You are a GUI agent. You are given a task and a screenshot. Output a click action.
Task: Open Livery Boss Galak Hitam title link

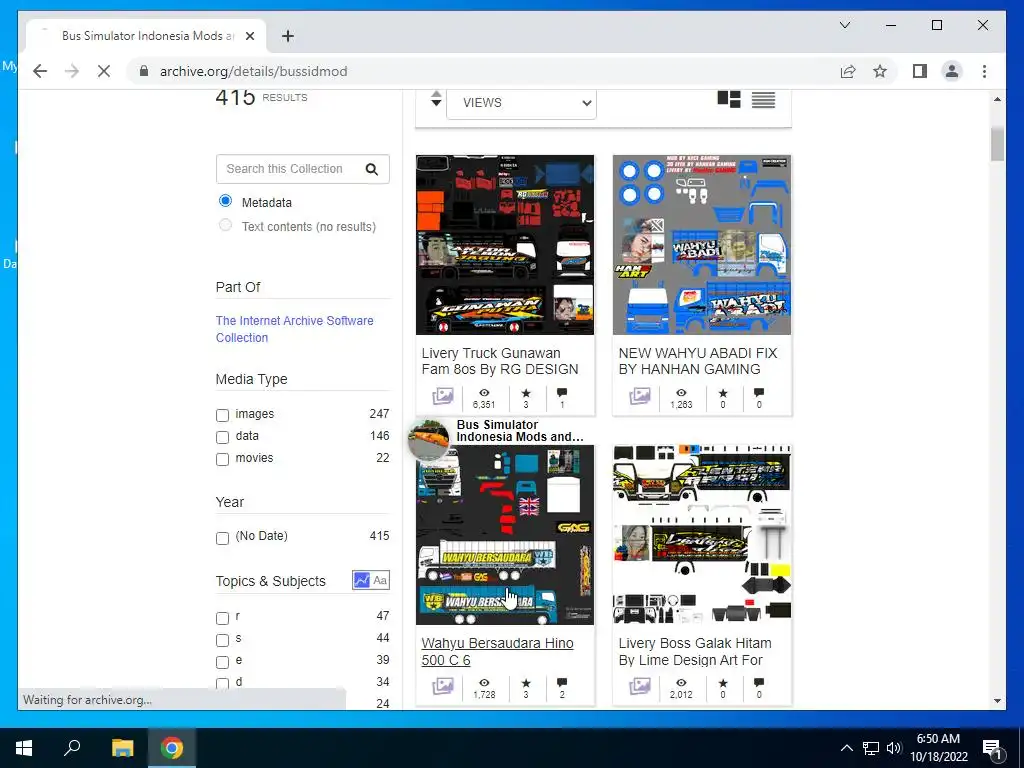click(695, 652)
